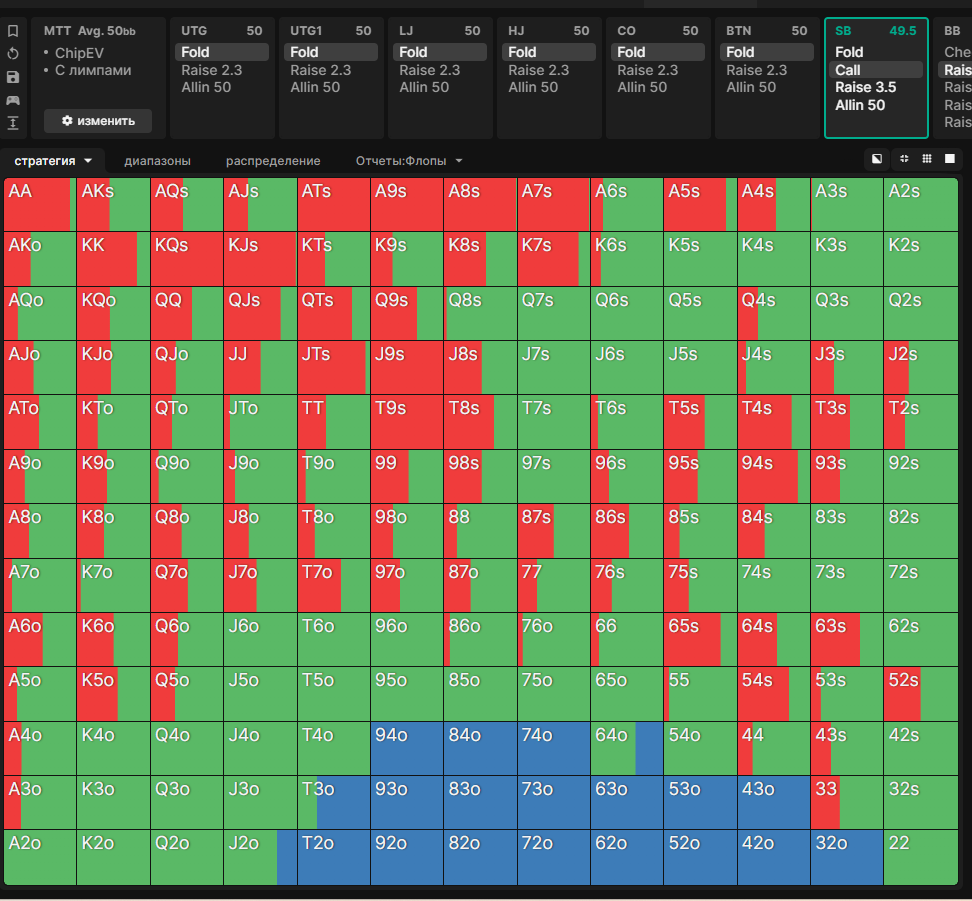972x901 pixels.
Task: Click the 22 hand cell
Action: (921, 858)
